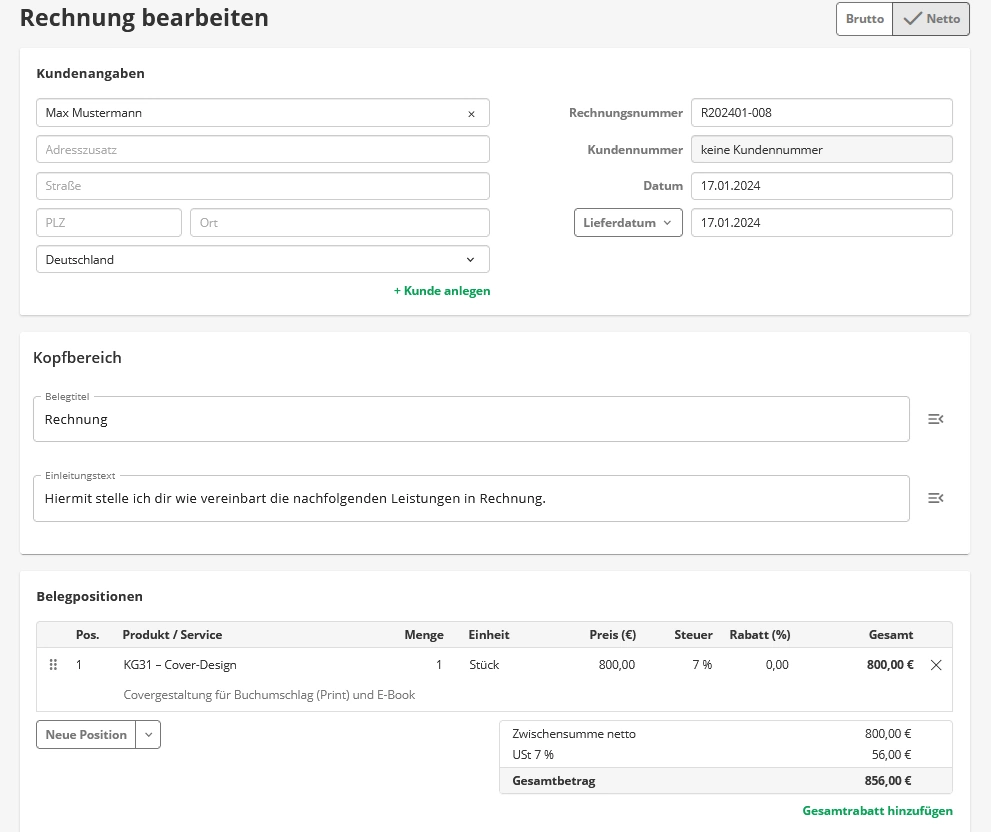This screenshot has width=991, height=832.
Task: Remove the KG31 Cover-Design line item
Action: (936, 665)
